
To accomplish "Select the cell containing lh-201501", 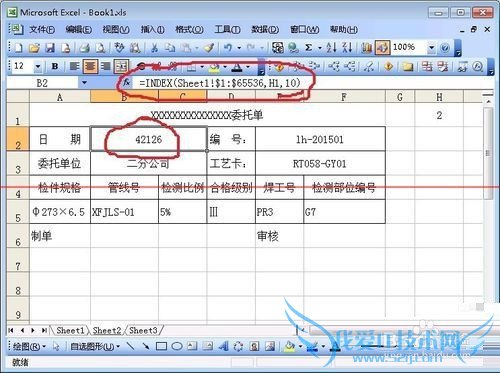I will pos(320,139).
